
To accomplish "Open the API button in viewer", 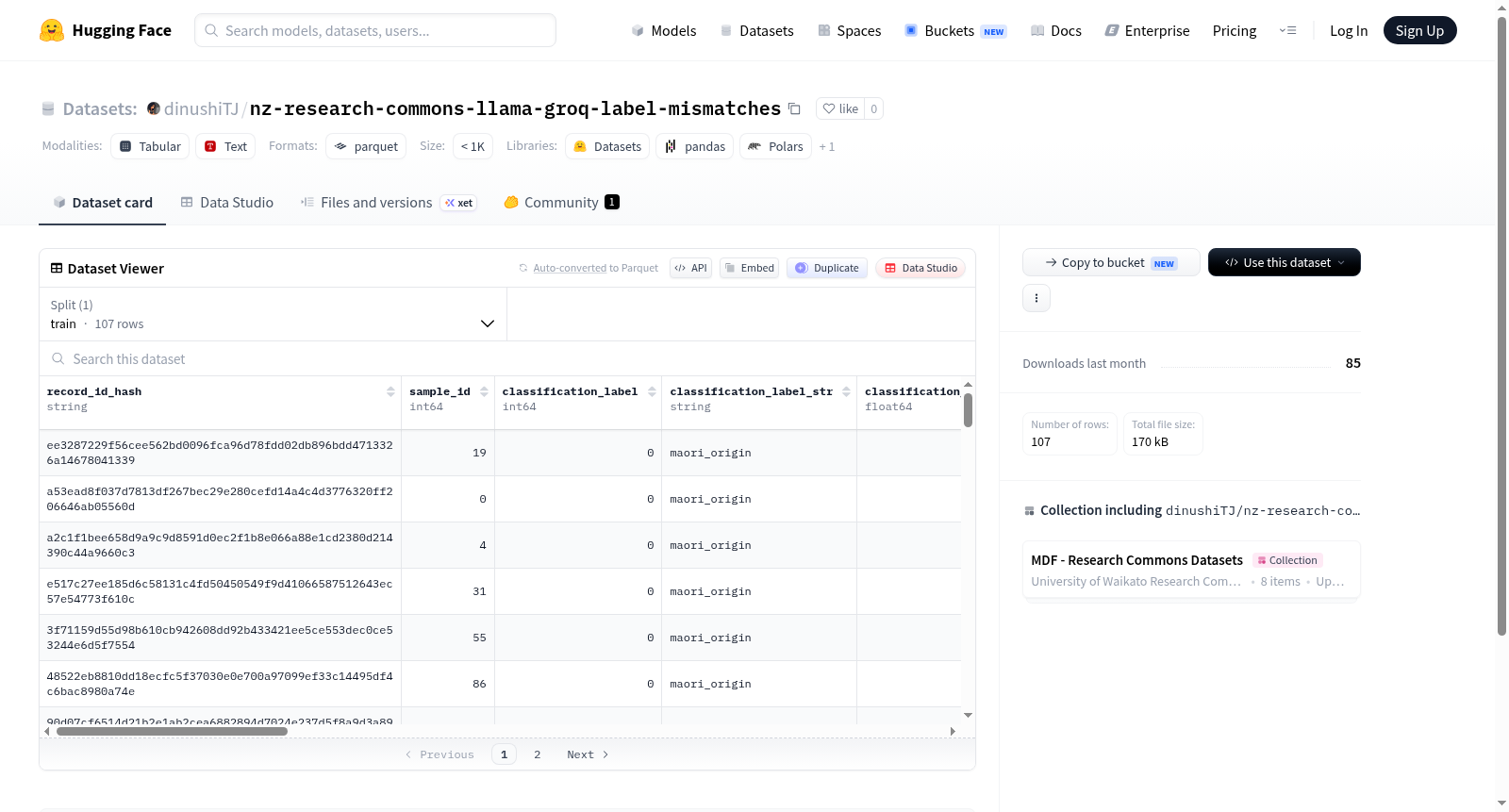I will tap(690, 268).
